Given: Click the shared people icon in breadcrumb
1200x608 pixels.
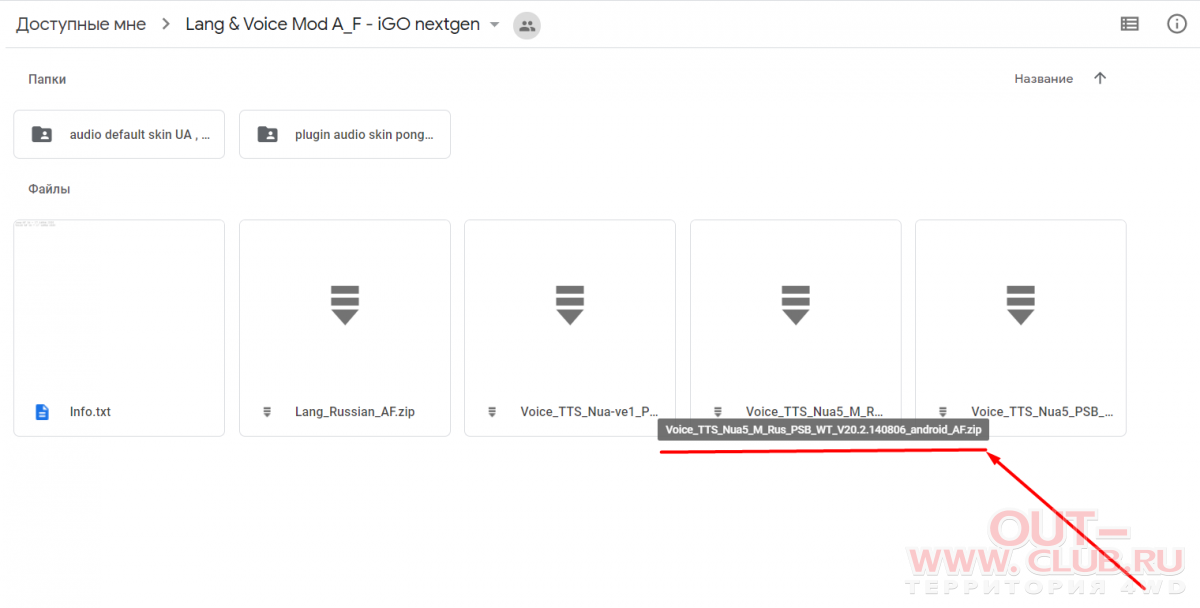Looking at the screenshot, I should [526, 25].
